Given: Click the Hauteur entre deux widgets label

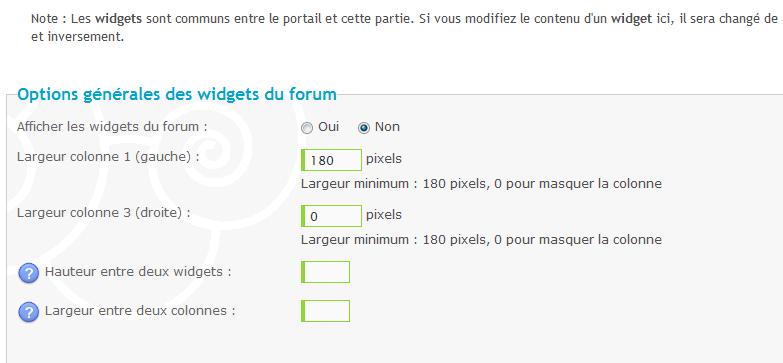Looking at the screenshot, I should click(138, 272).
